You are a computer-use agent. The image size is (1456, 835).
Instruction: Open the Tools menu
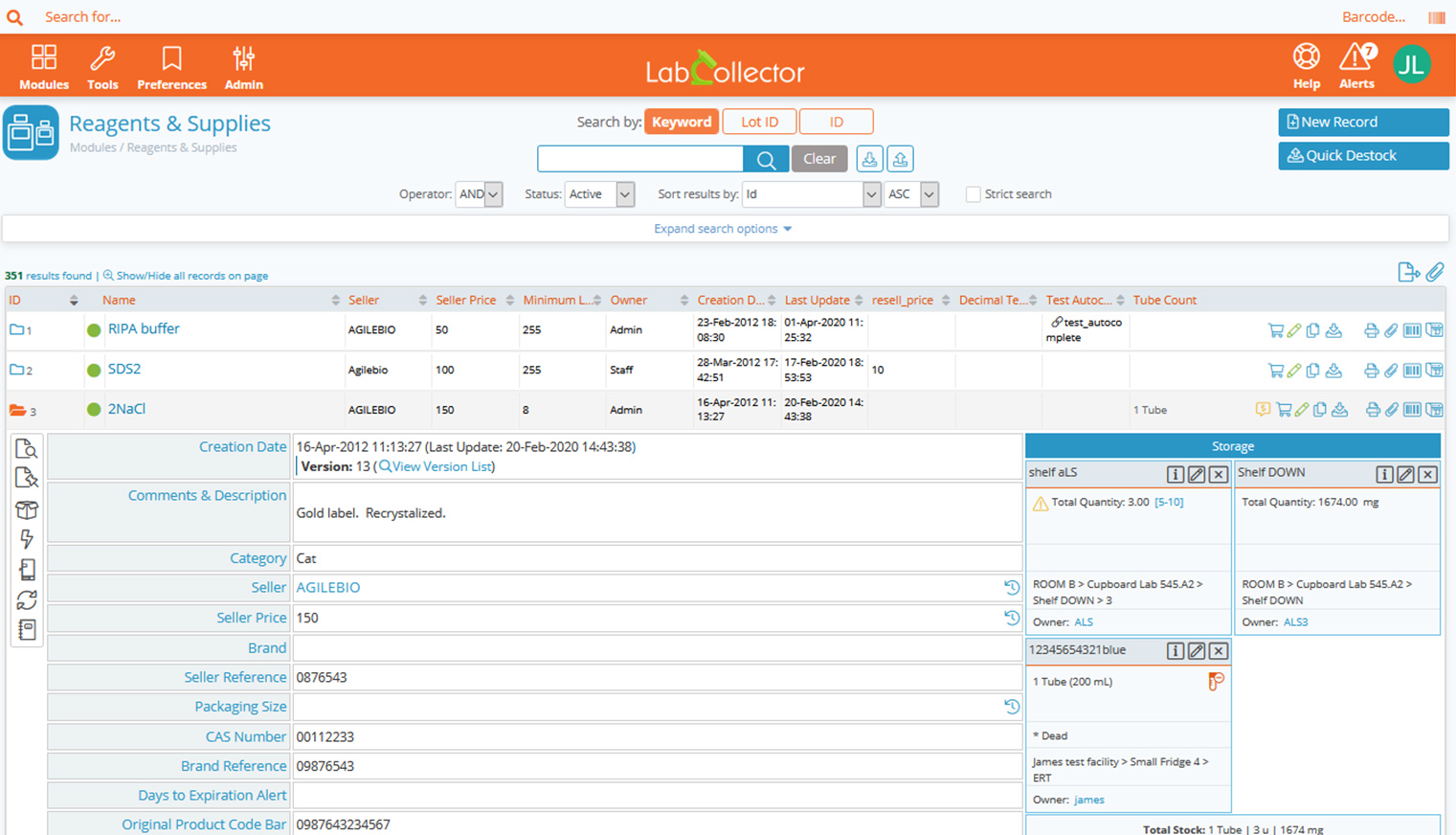click(102, 67)
